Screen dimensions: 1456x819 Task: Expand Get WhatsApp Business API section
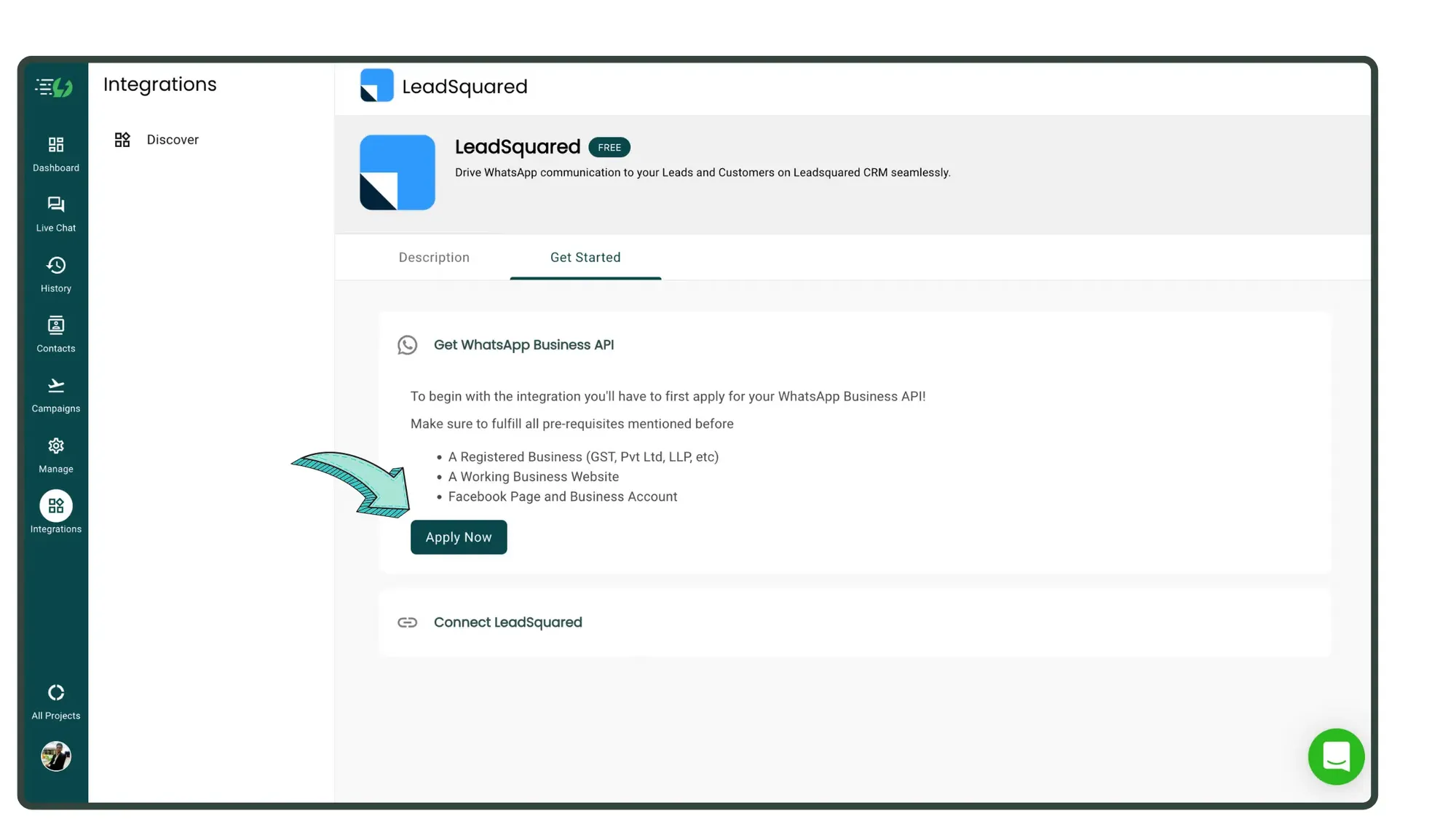524,344
